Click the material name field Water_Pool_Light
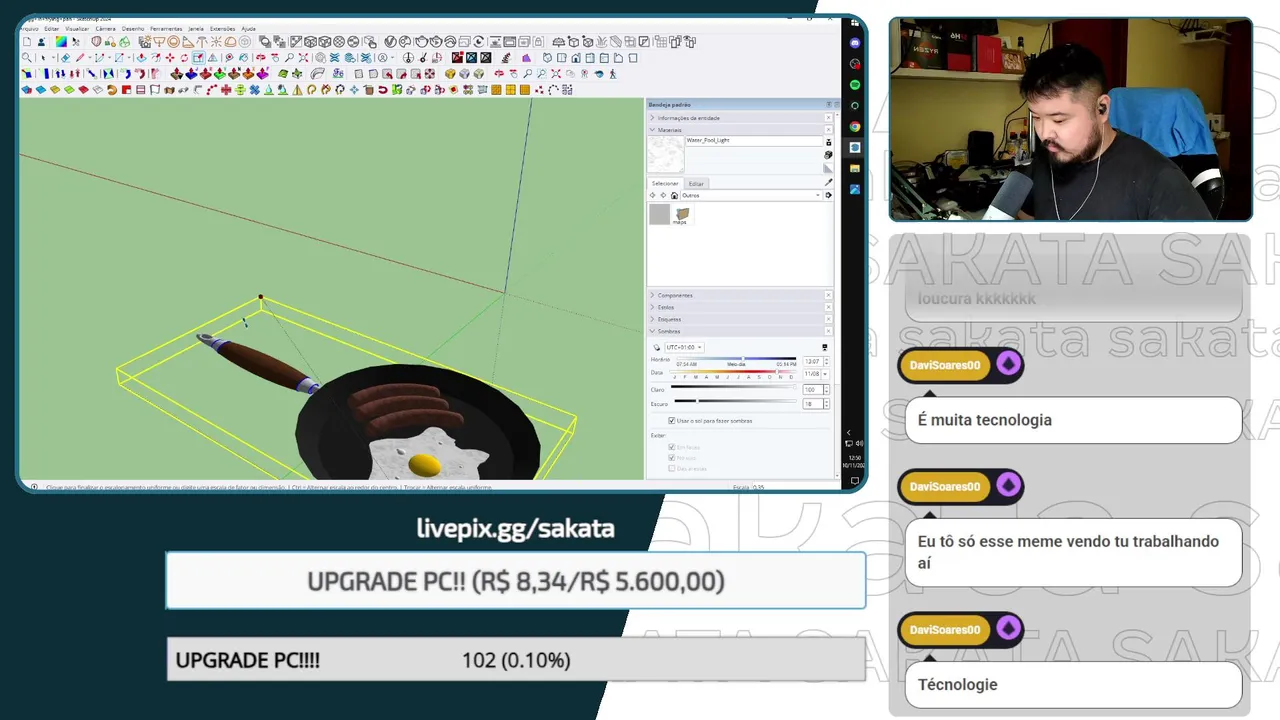Image resolution: width=1280 pixels, height=720 pixels. pos(755,140)
